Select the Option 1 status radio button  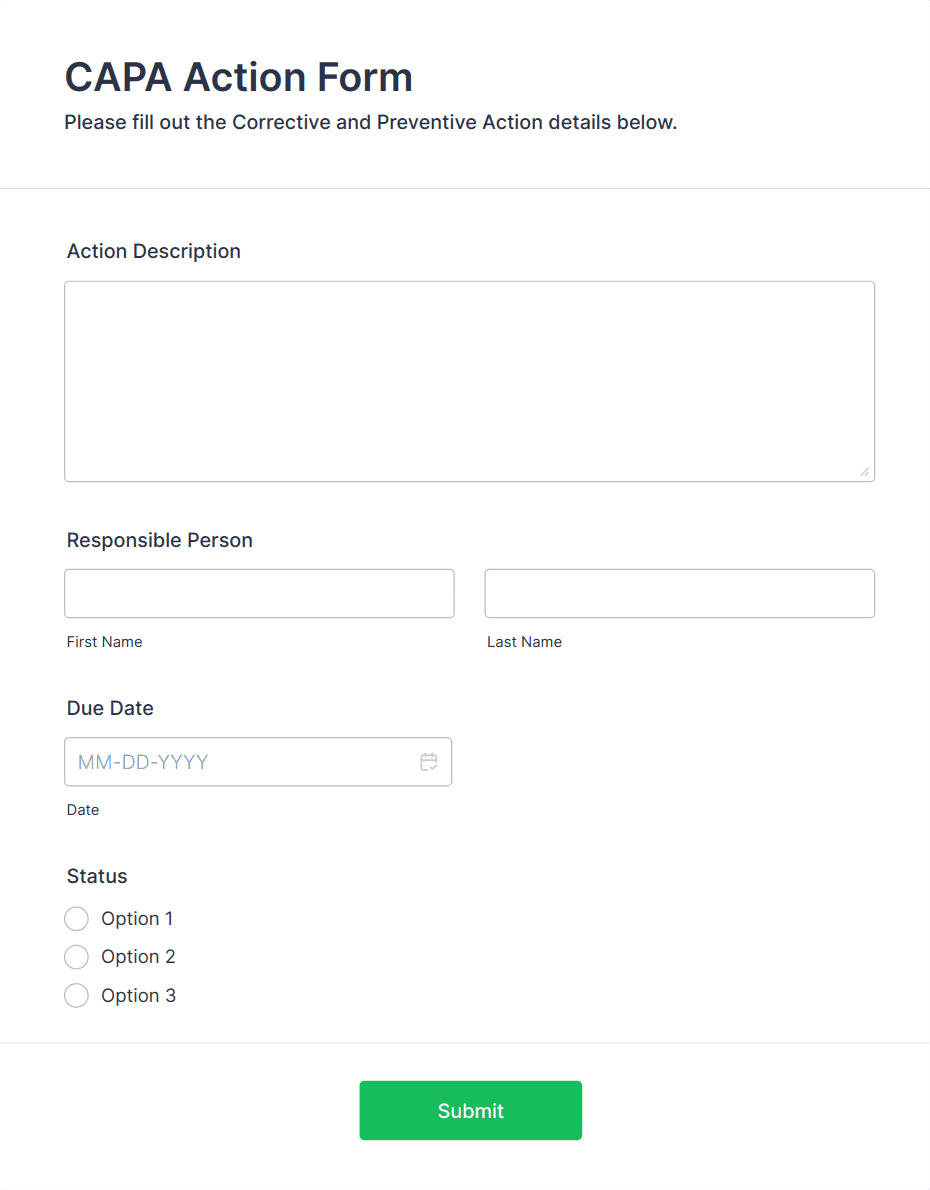pyautogui.click(x=76, y=919)
